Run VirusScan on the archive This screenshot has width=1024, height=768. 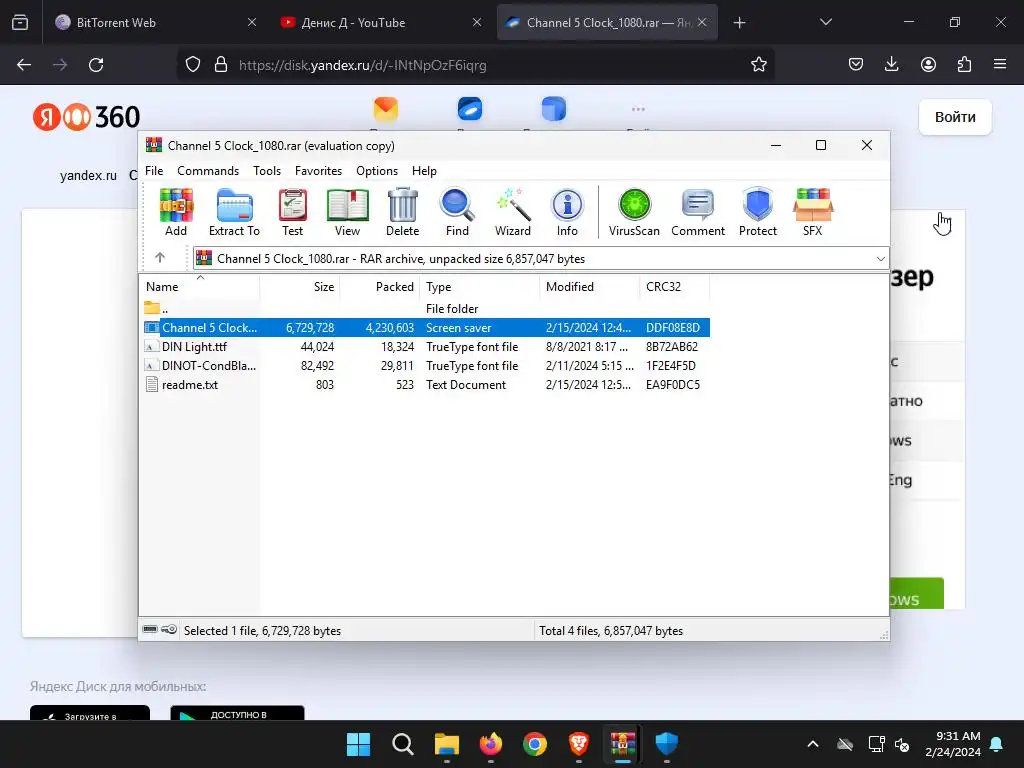pyautogui.click(x=634, y=212)
